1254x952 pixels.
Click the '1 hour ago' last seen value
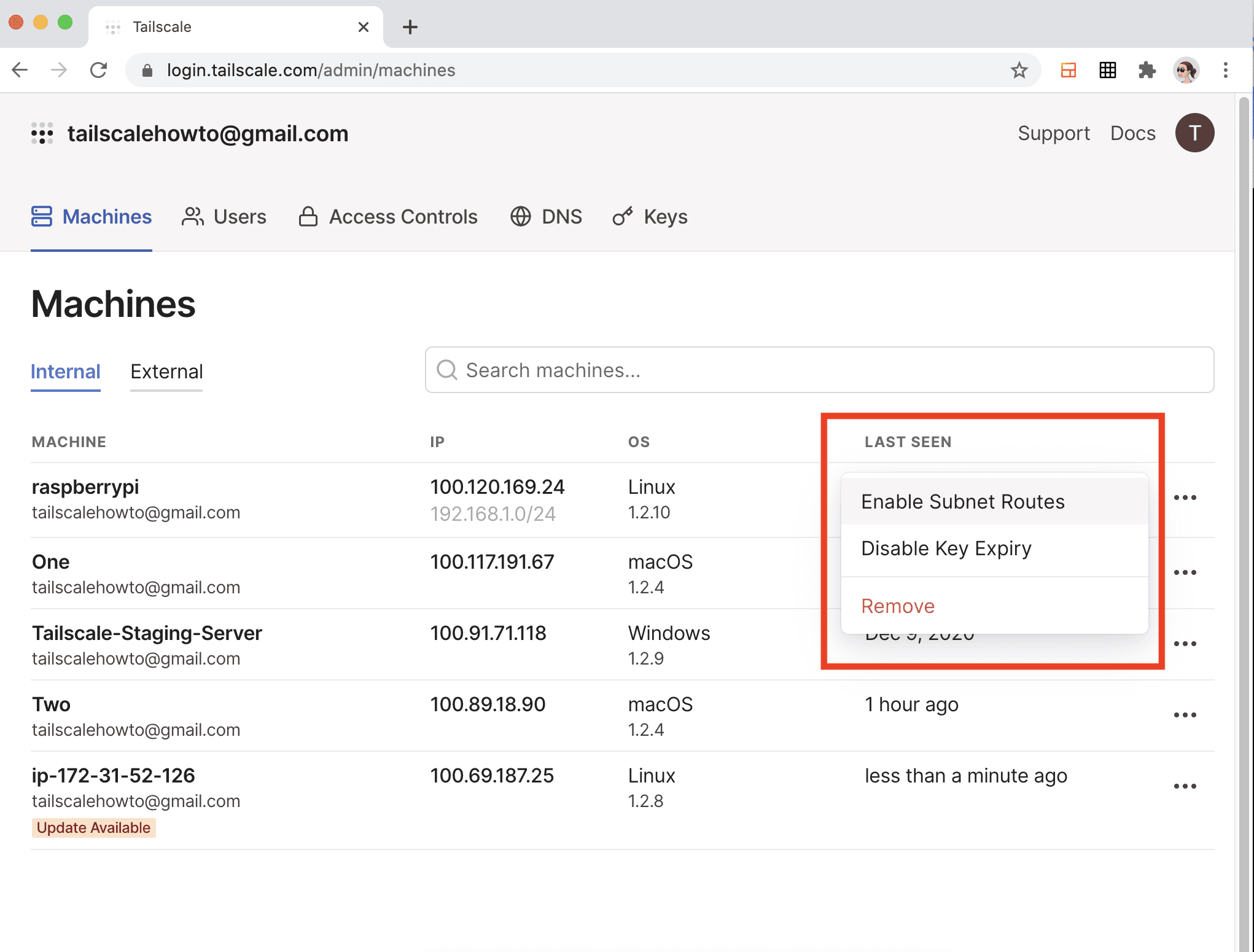point(911,704)
